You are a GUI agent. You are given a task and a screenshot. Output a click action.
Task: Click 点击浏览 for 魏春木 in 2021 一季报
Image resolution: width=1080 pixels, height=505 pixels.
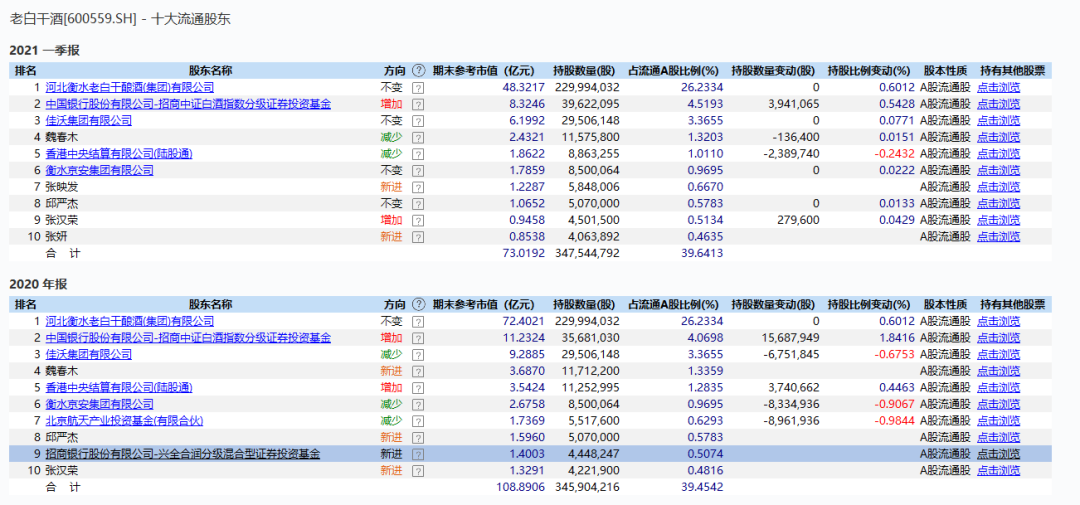click(999, 137)
